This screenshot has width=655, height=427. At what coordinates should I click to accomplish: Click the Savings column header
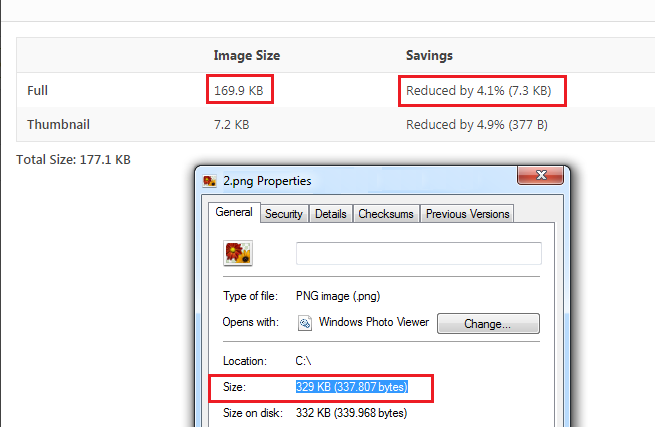[429, 56]
